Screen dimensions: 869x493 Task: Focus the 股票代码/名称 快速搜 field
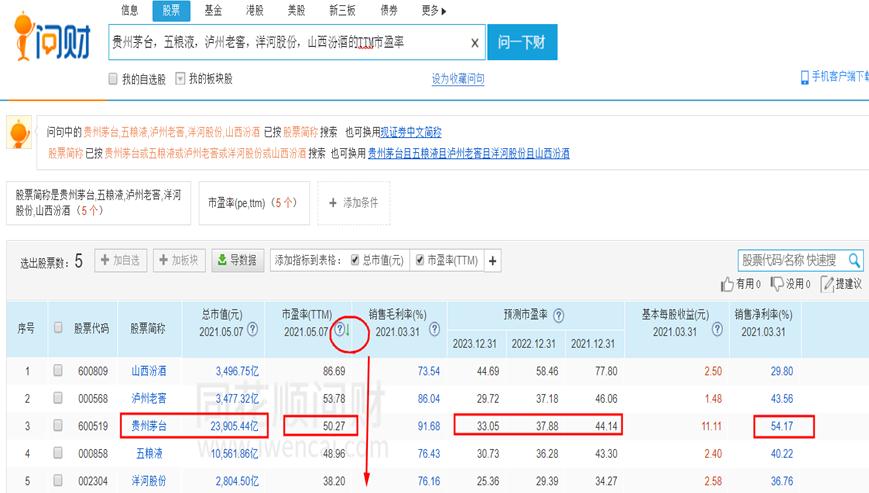(x=793, y=260)
